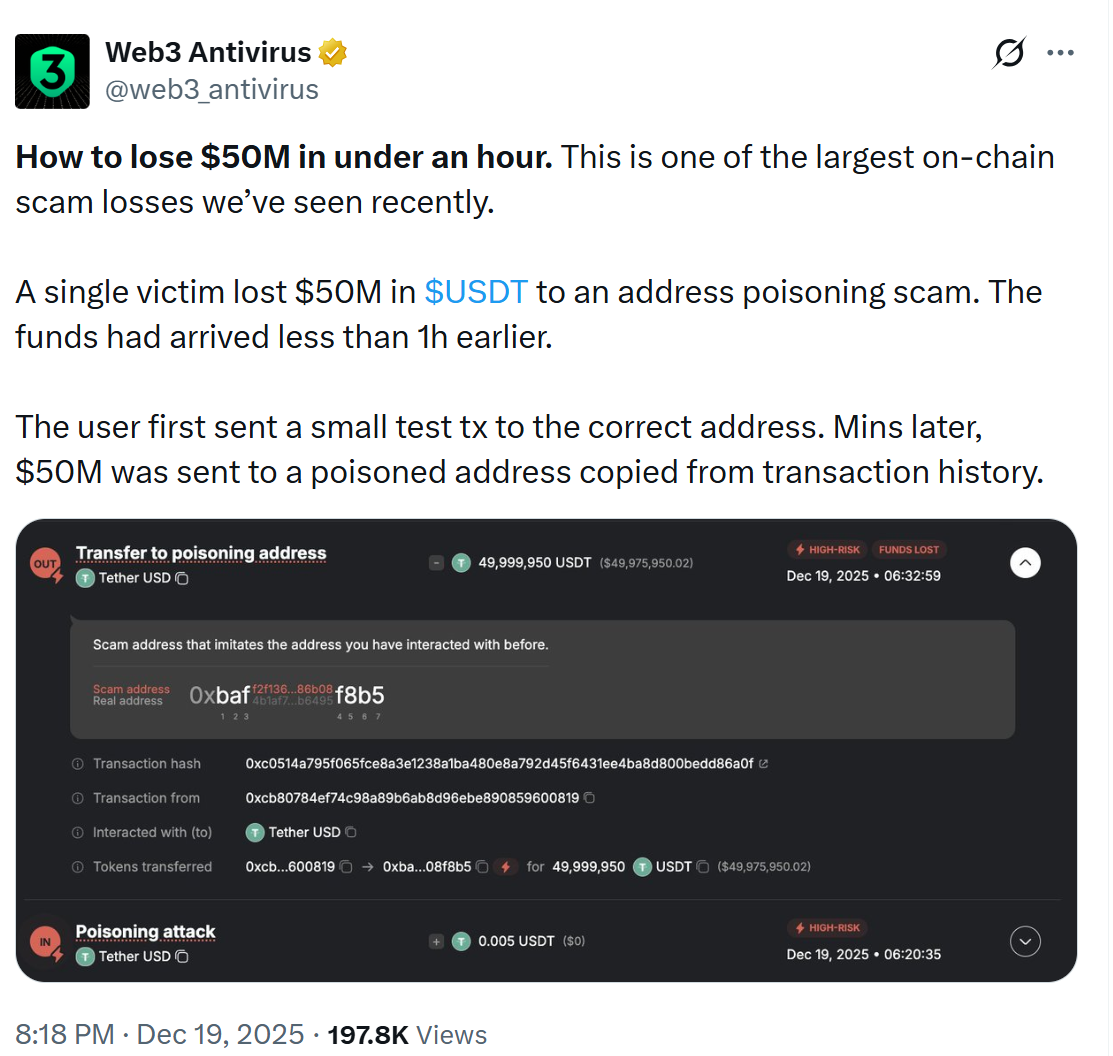The image size is (1113, 1056).
Task: Expand the Poisoning attack entry
Action: click(x=1025, y=941)
